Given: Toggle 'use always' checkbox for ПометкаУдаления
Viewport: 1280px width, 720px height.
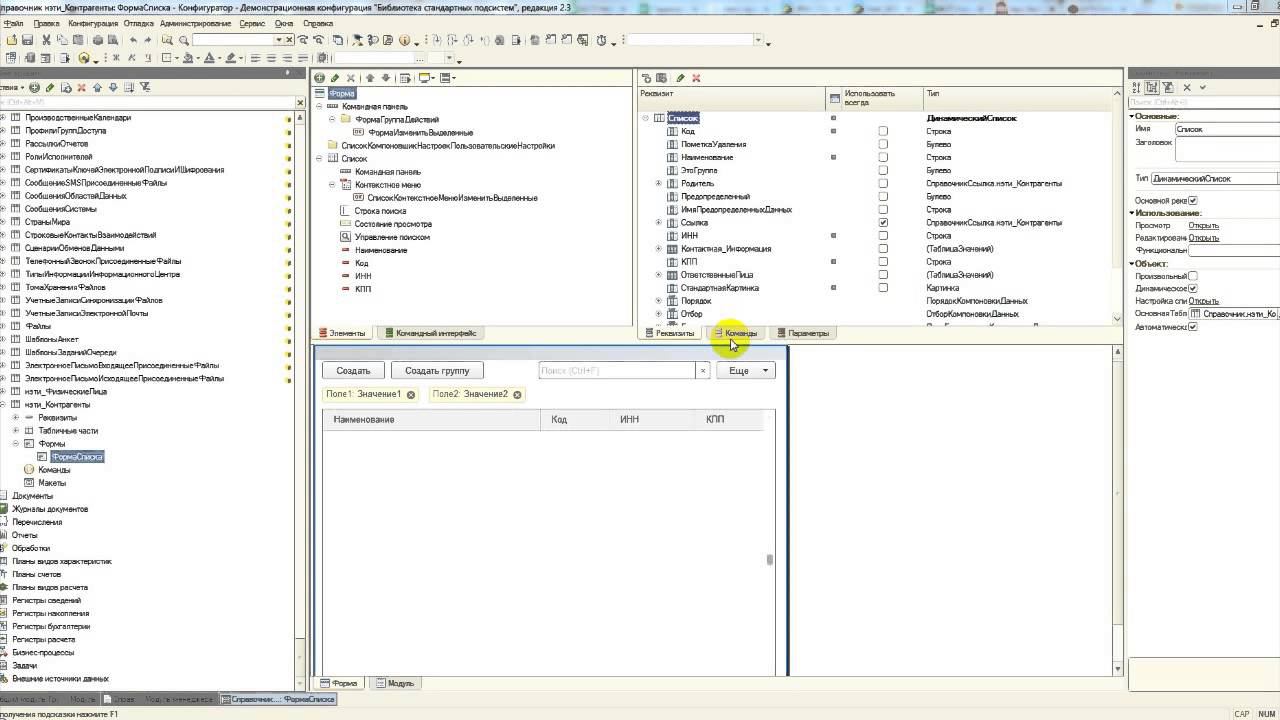Looking at the screenshot, I should [x=883, y=144].
